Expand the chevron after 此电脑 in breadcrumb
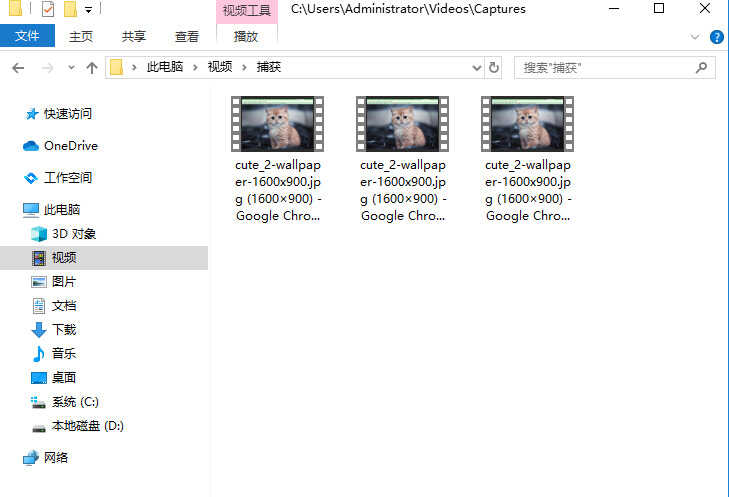729x497 pixels. [x=195, y=68]
